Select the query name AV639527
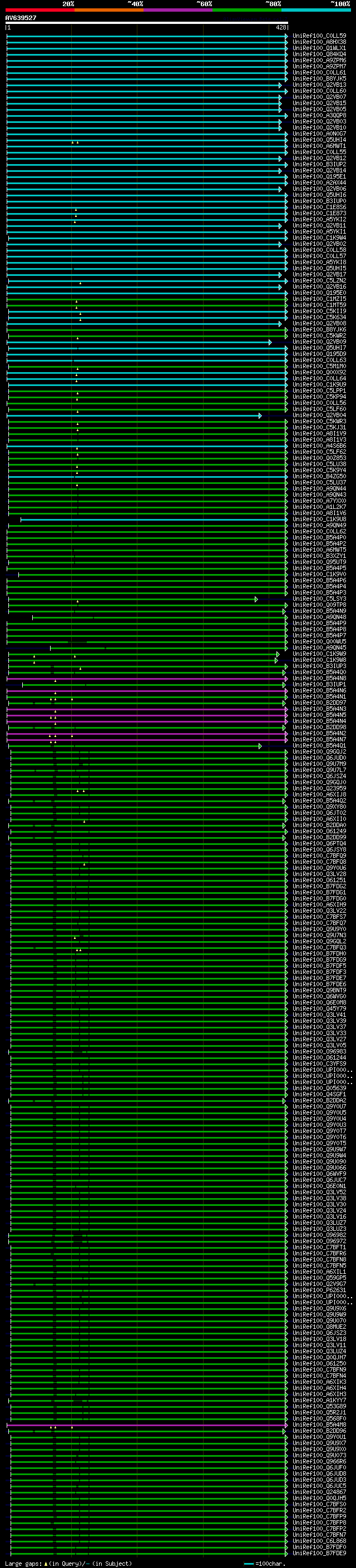 21,18
